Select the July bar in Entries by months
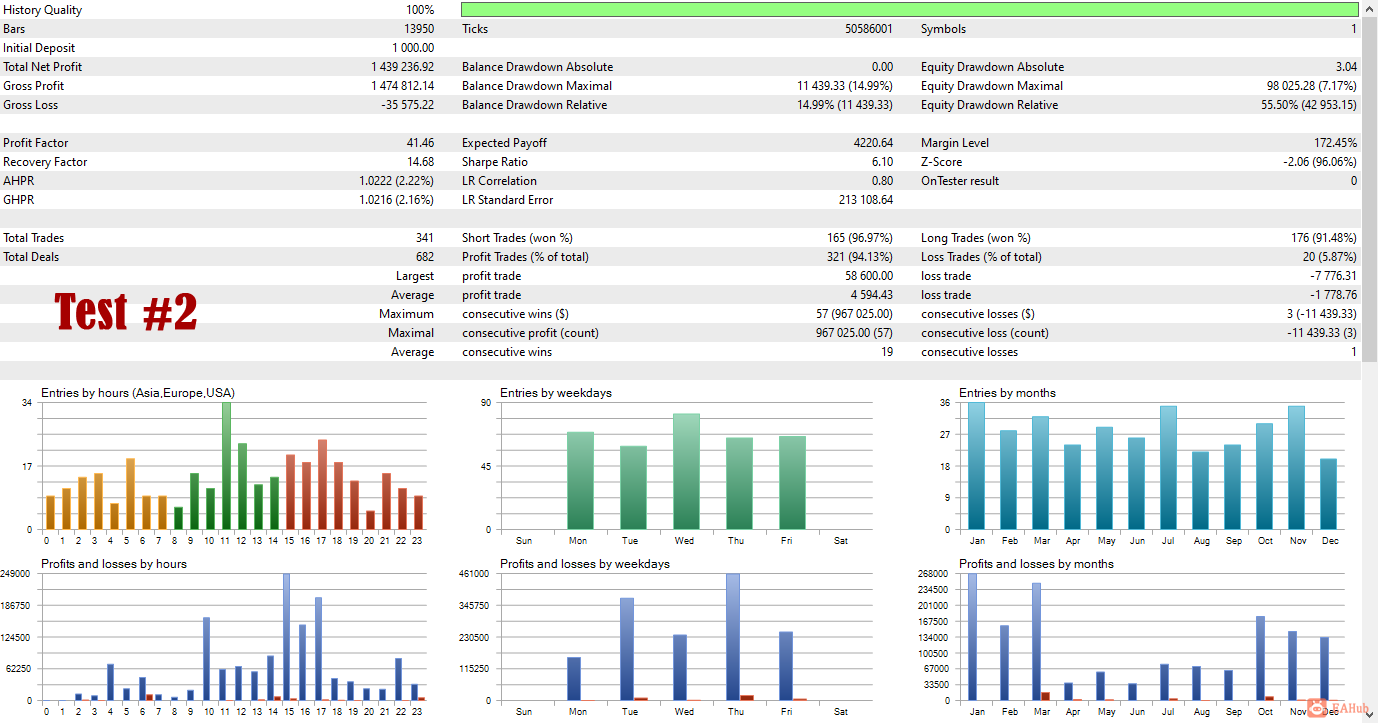This screenshot has height=723, width=1378. point(1168,468)
